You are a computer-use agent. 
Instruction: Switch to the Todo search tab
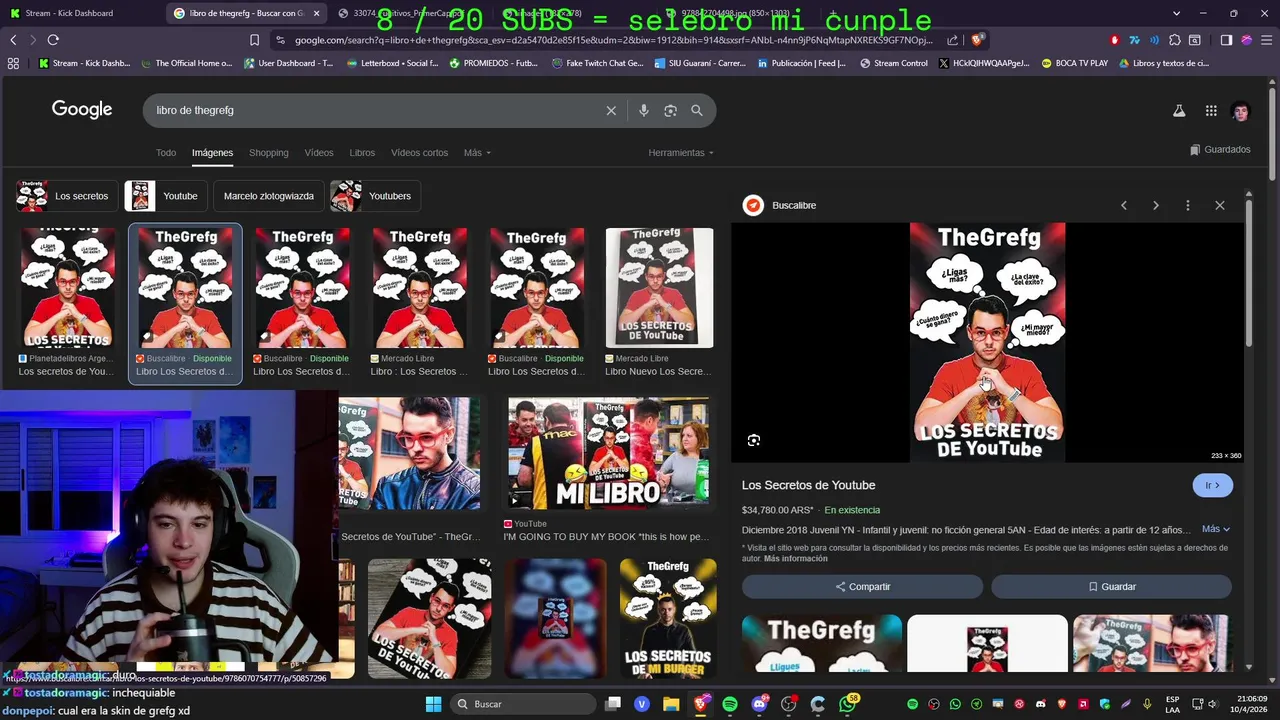click(166, 153)
